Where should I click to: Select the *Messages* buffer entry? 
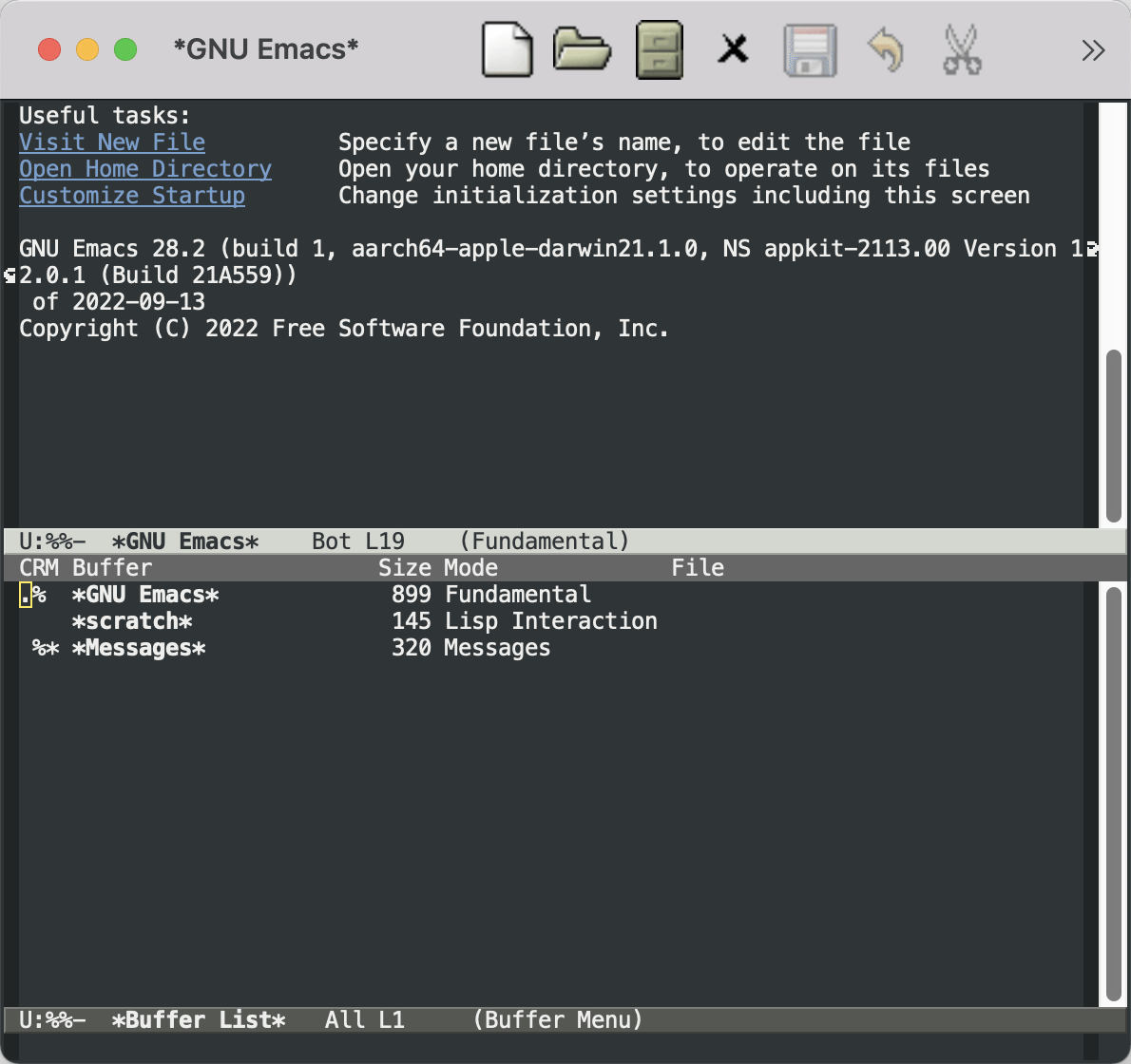(139, 647)
